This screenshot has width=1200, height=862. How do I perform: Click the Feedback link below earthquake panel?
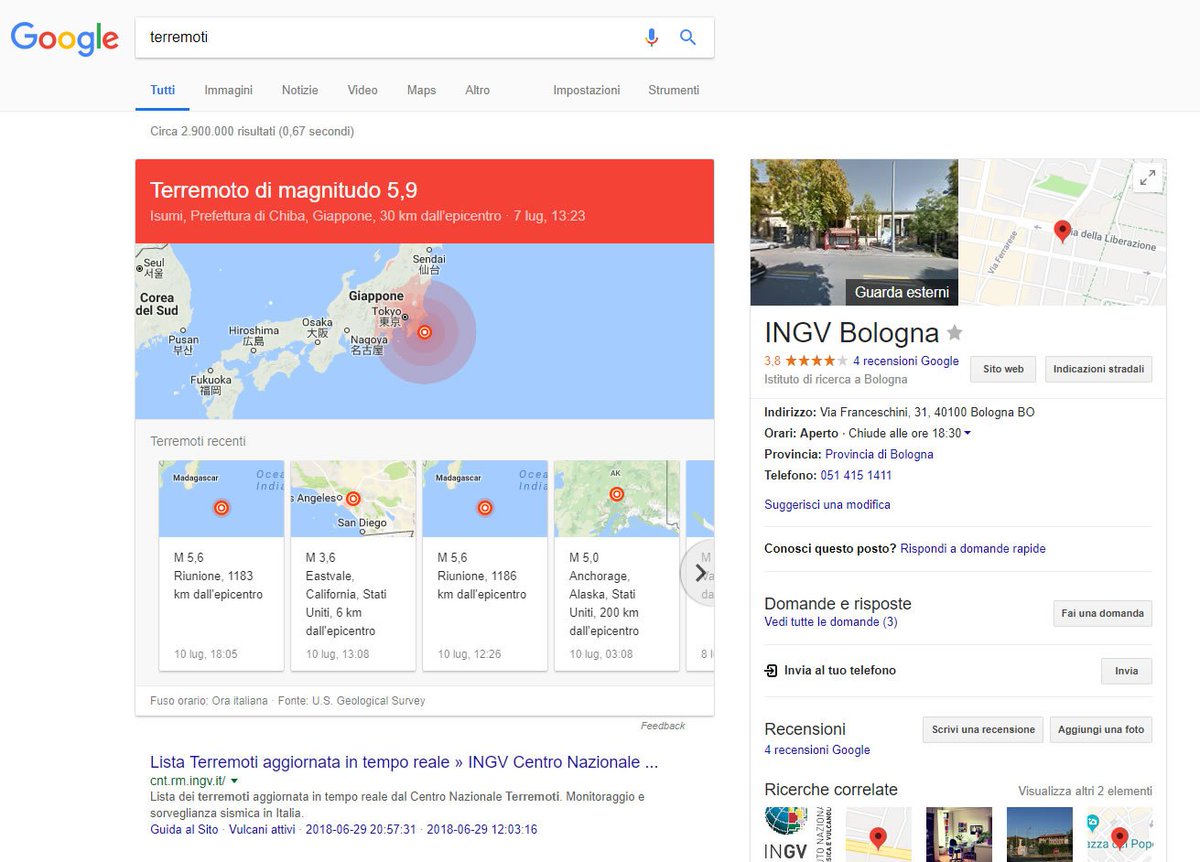pos(663,726)
